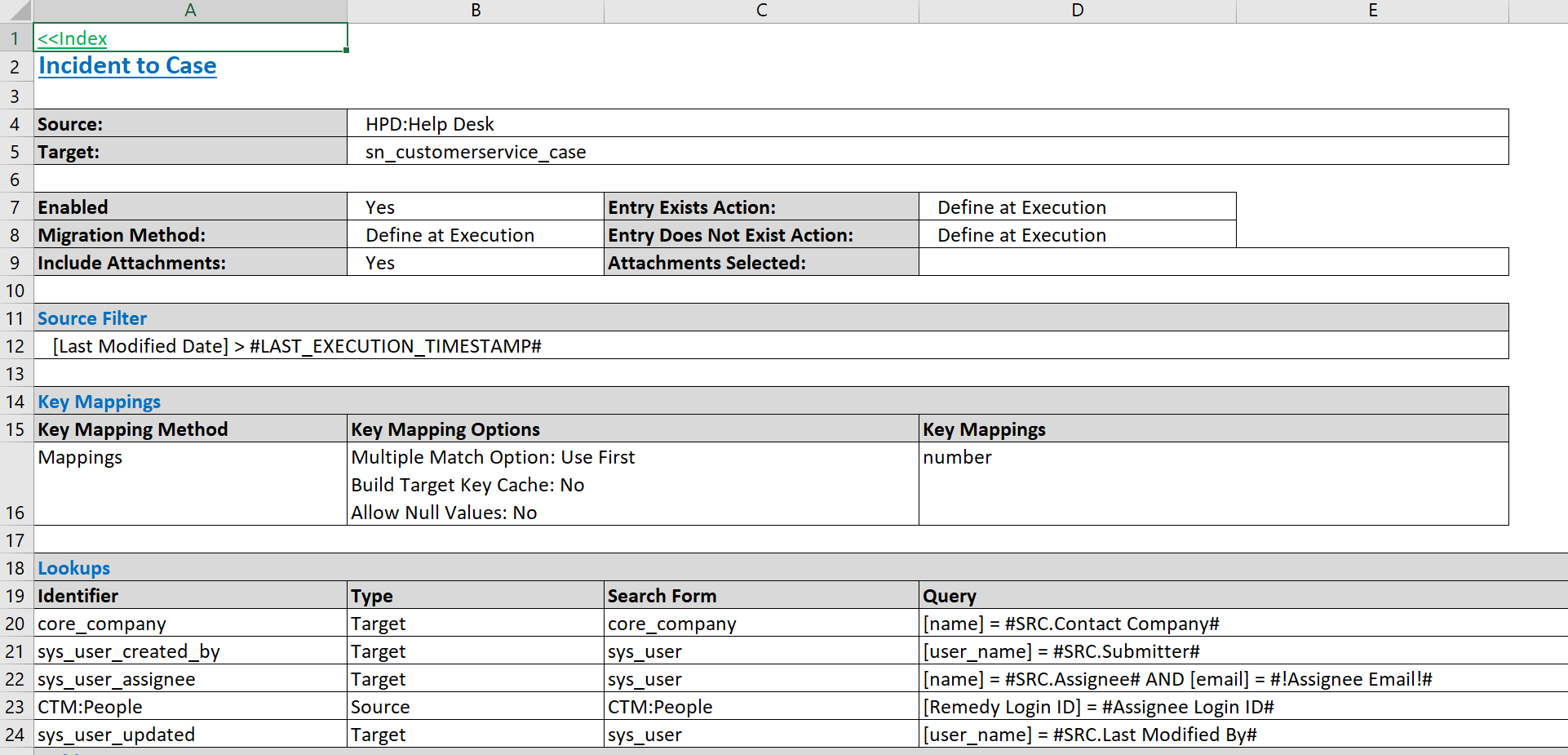Click the 'Migration Method:' cell
This screenshot has width=1568, height=755.
190,235
